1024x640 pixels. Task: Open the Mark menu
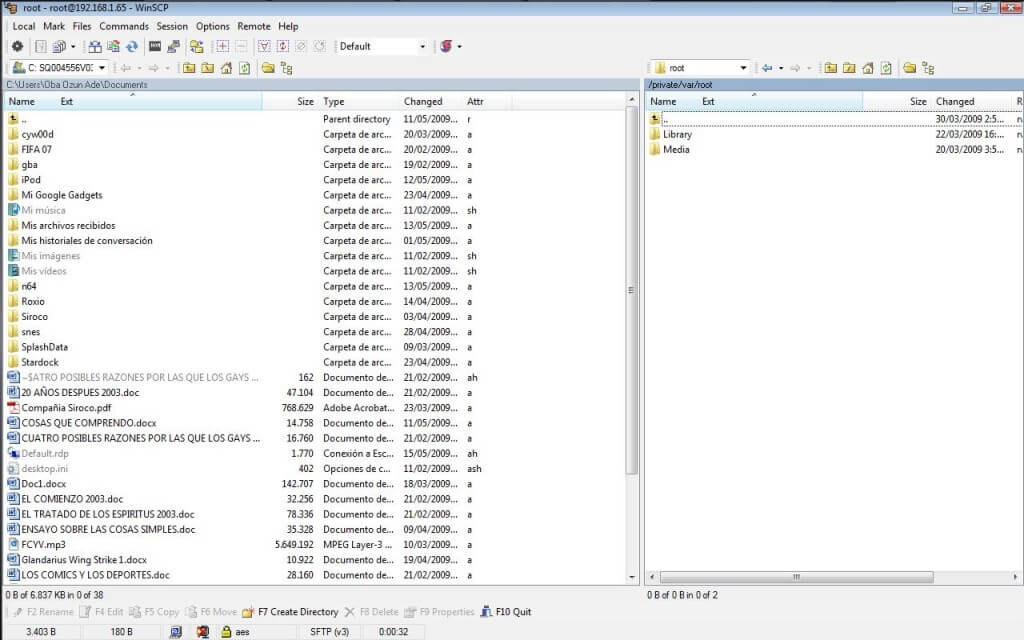(54, 26)
